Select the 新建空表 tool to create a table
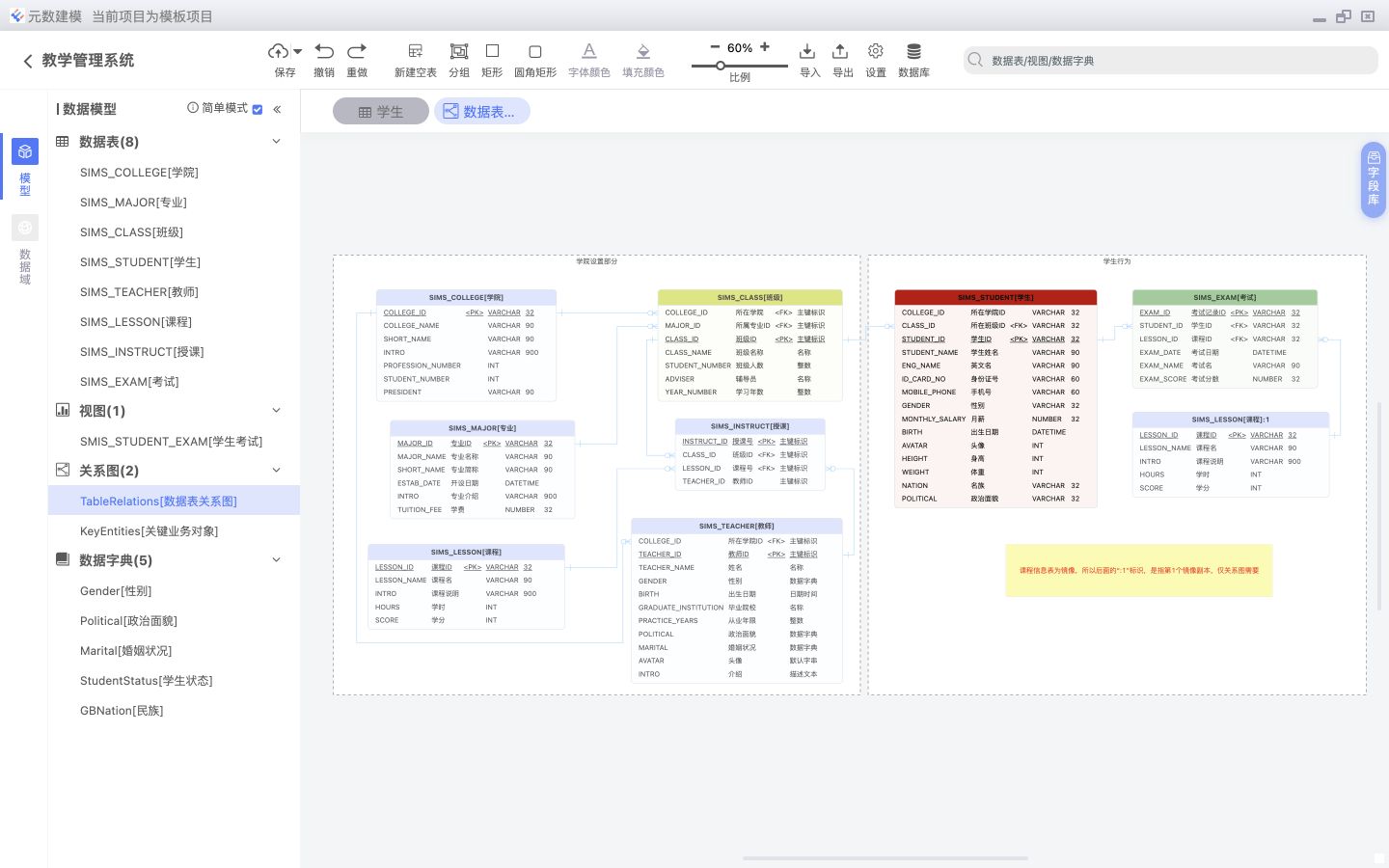Viewport: 1389px width, 868px height. (x=415, y=58)
